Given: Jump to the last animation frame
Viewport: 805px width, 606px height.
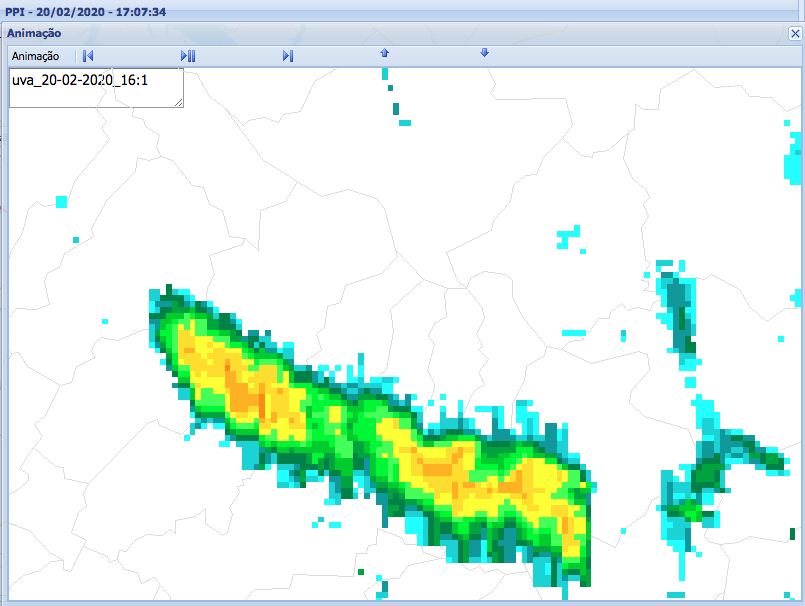Looking at the screenshot, I should 288,56.
